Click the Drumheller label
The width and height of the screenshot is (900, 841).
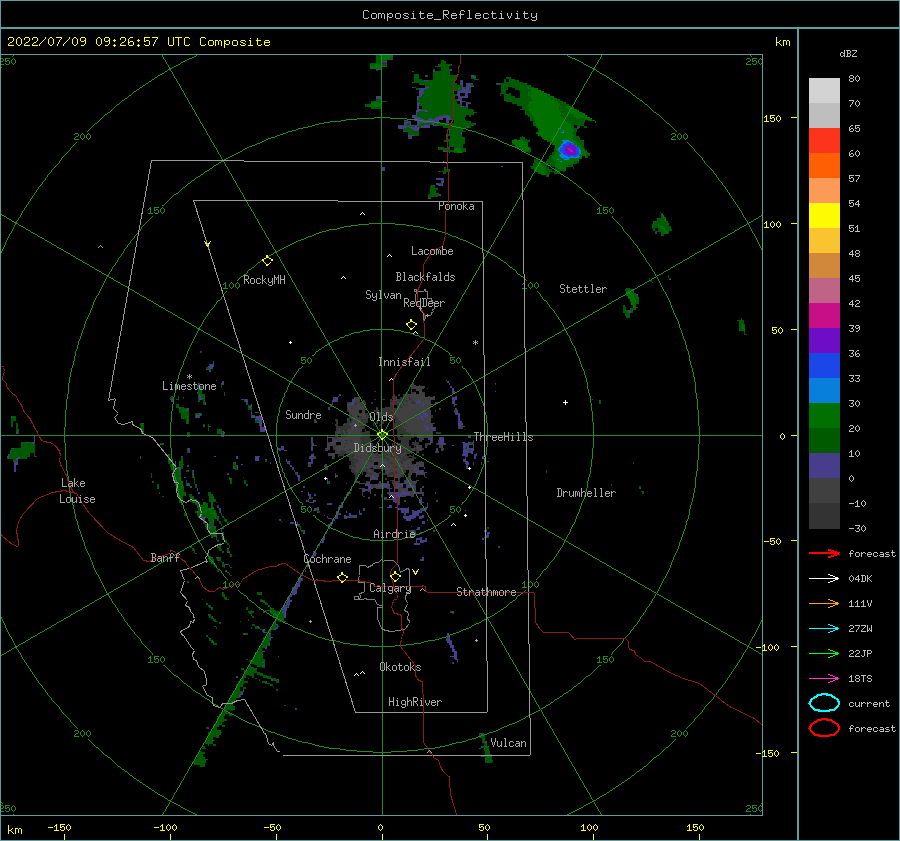[x=586, y=493]
